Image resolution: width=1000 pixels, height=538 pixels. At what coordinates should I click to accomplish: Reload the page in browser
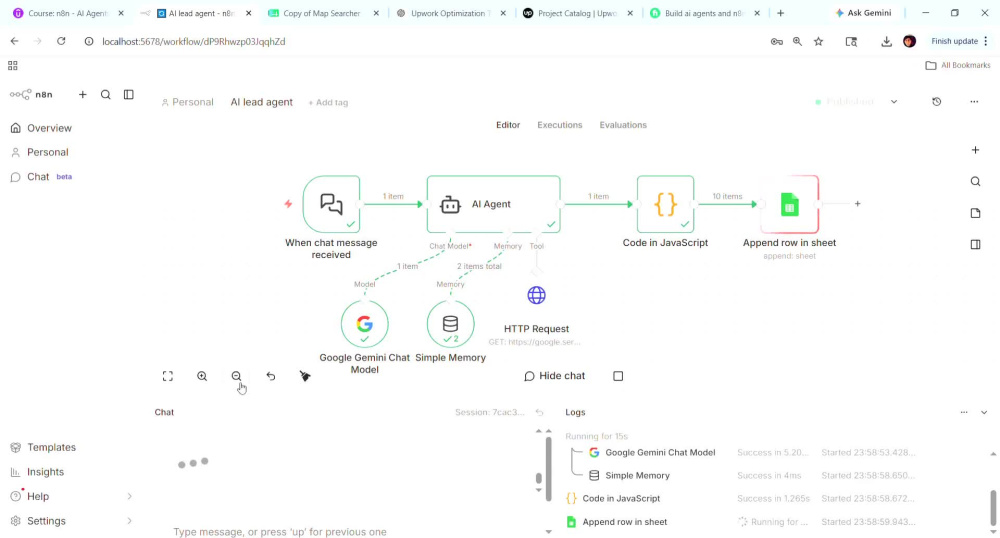tap(61, 41)
